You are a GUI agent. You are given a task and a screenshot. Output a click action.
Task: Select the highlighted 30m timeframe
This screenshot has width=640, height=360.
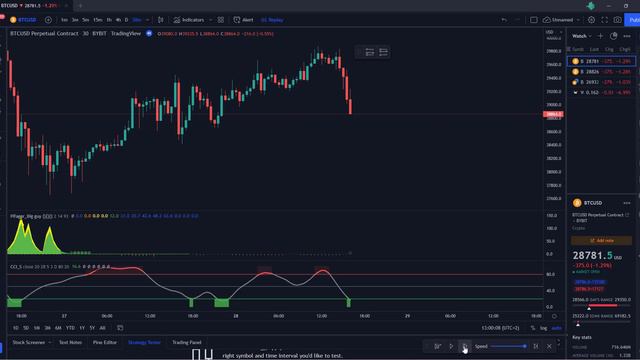[137, 20]
